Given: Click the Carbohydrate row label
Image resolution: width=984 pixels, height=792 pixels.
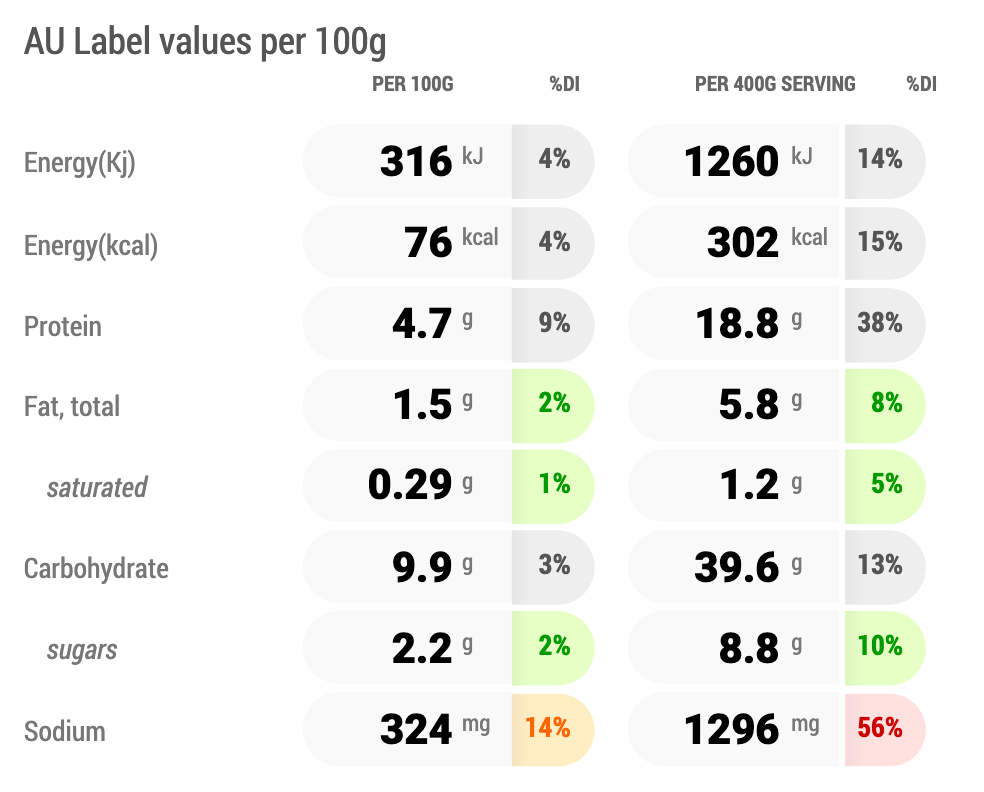Looking at the screenshot, I should pos(96,569).
